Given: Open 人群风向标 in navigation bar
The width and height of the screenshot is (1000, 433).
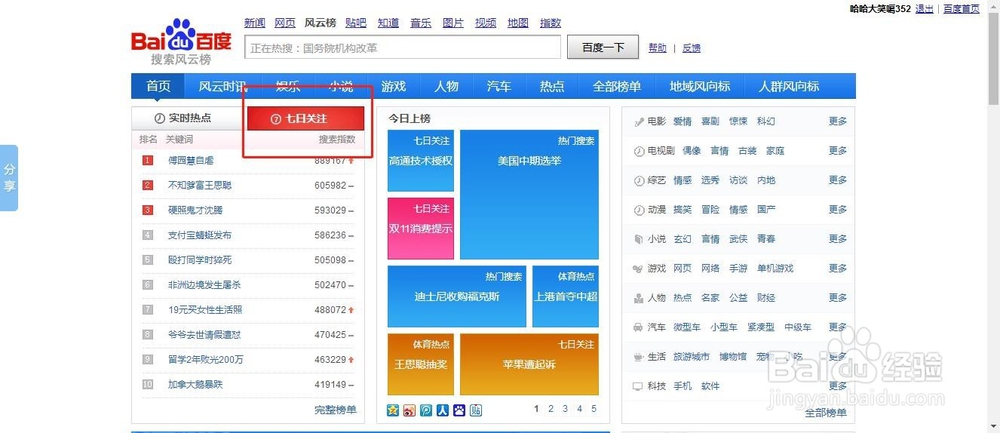Looking at the screenshot, I should pos(789,86).
